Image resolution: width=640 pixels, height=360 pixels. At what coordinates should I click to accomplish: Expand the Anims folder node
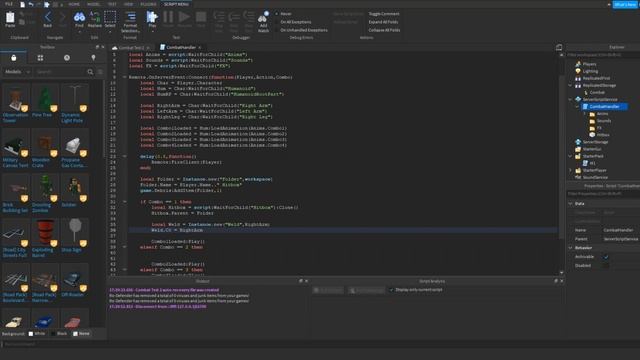585,113
